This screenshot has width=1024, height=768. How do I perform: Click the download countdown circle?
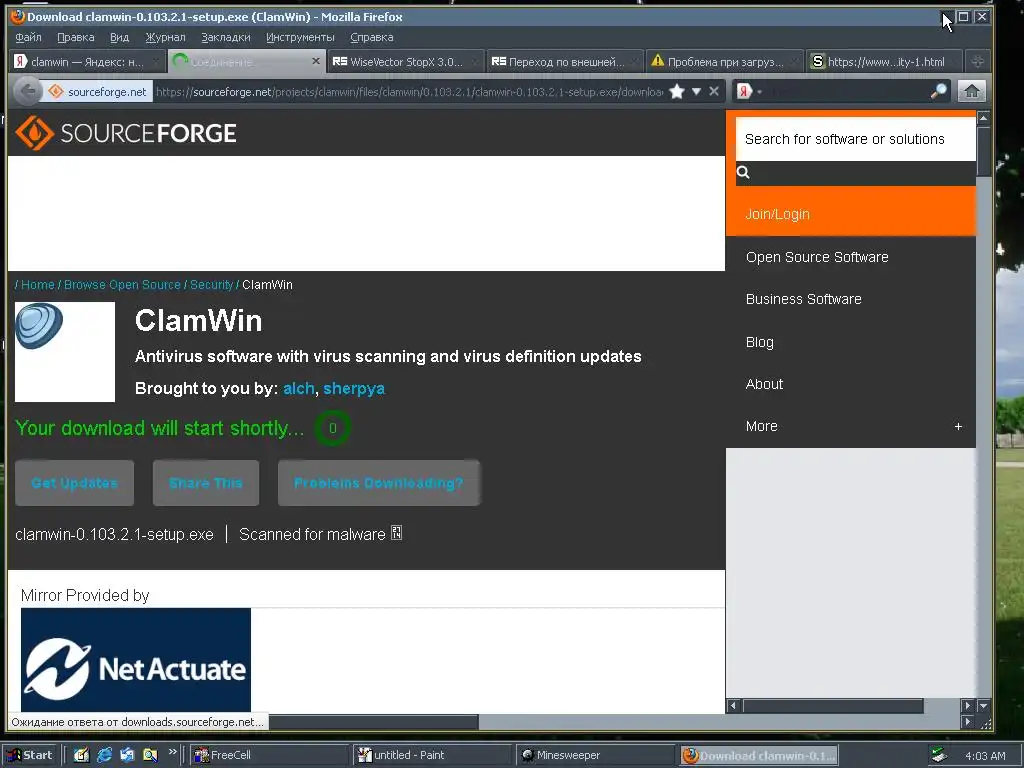click(x=332, y=428)
